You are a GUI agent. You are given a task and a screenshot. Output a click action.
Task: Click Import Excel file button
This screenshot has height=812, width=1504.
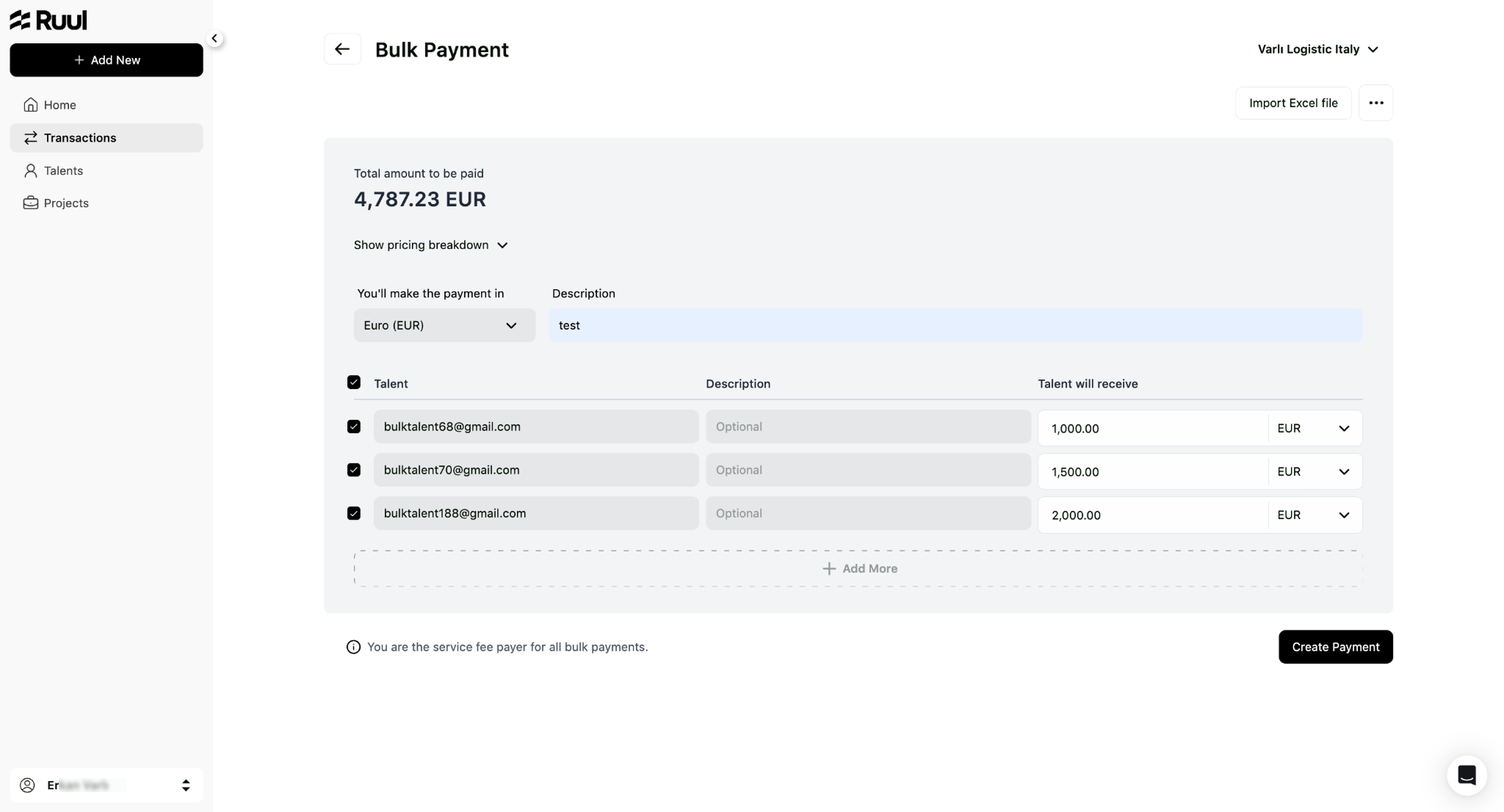[x=1293, y=103]
